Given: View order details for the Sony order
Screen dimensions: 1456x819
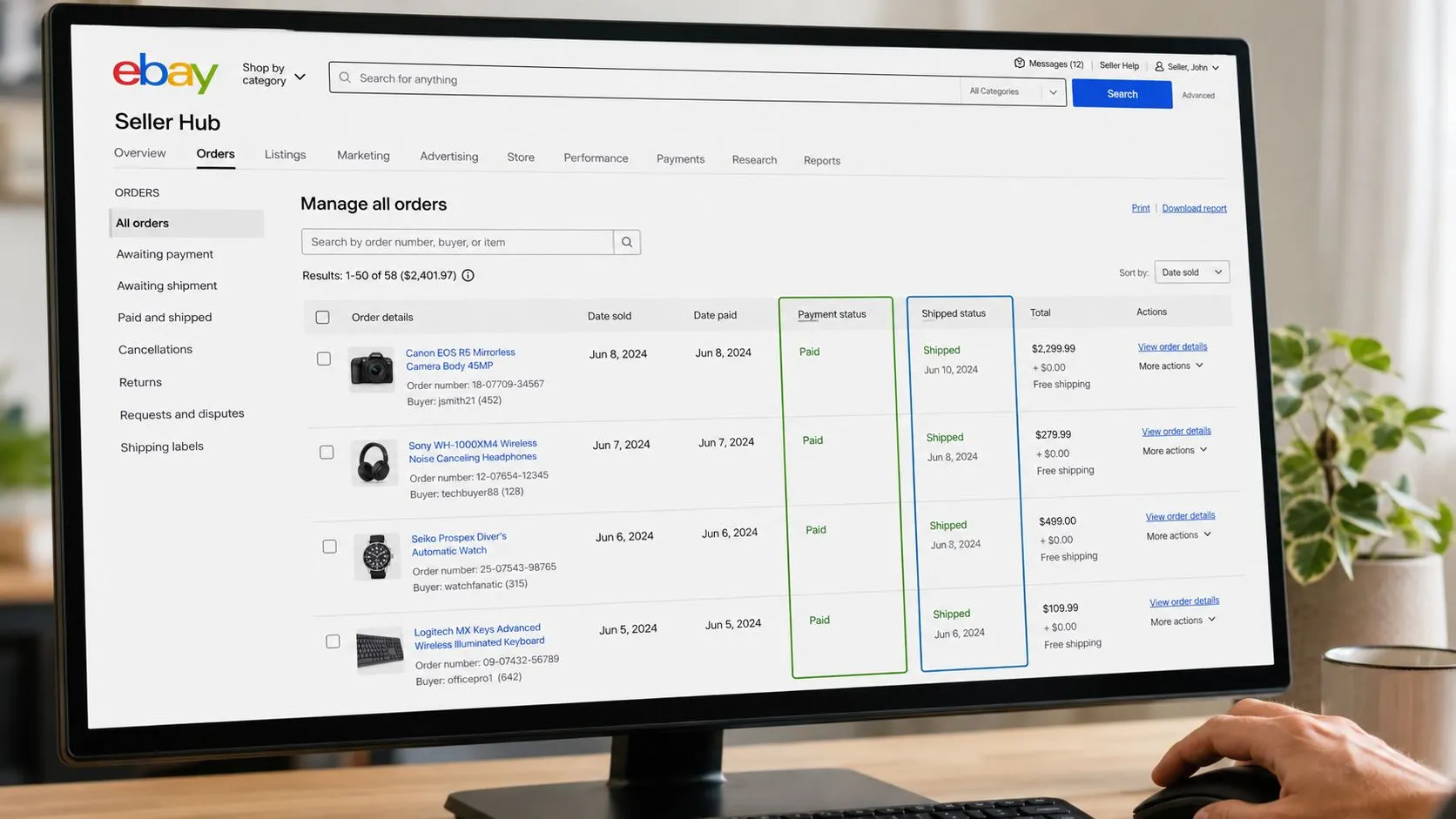Looking at the screenshot, I should click(x=1176, y=431).
